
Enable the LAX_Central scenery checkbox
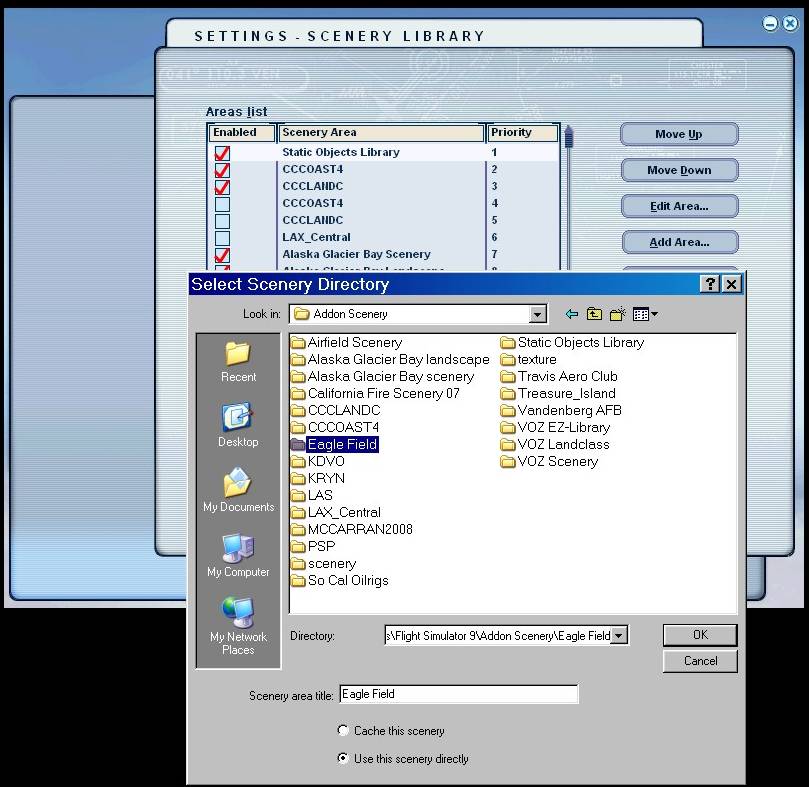(222, 238)
